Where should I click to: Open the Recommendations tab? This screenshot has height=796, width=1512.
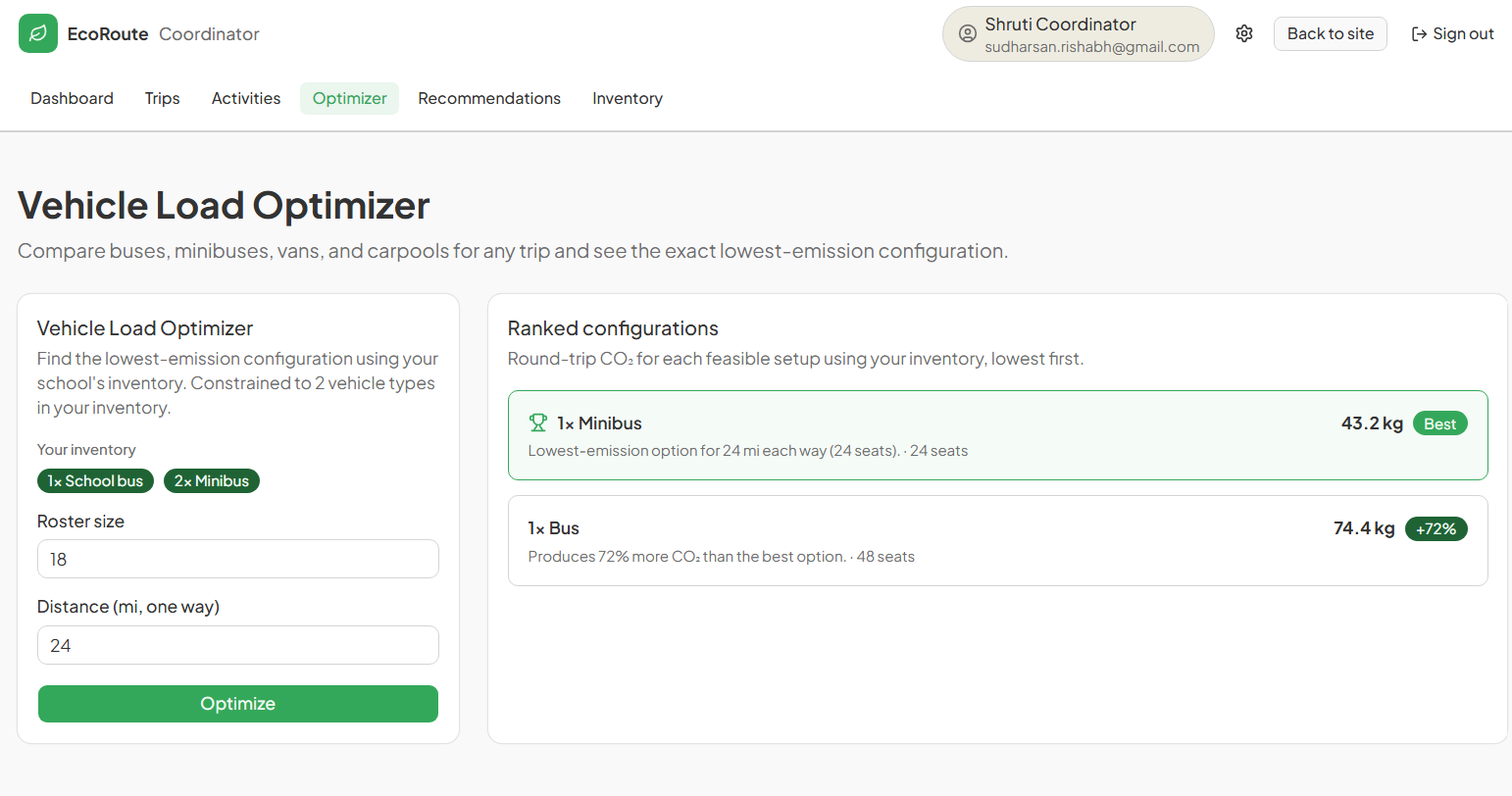click(489, 98)
